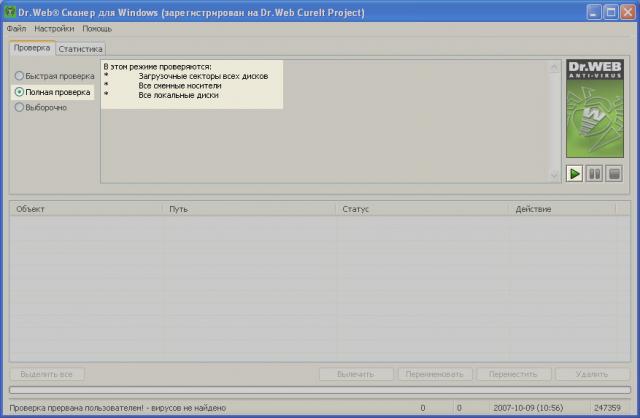Screen dimensions: 640x418
Task: Stop the scan with the stop button
Action: click(614, 174)
